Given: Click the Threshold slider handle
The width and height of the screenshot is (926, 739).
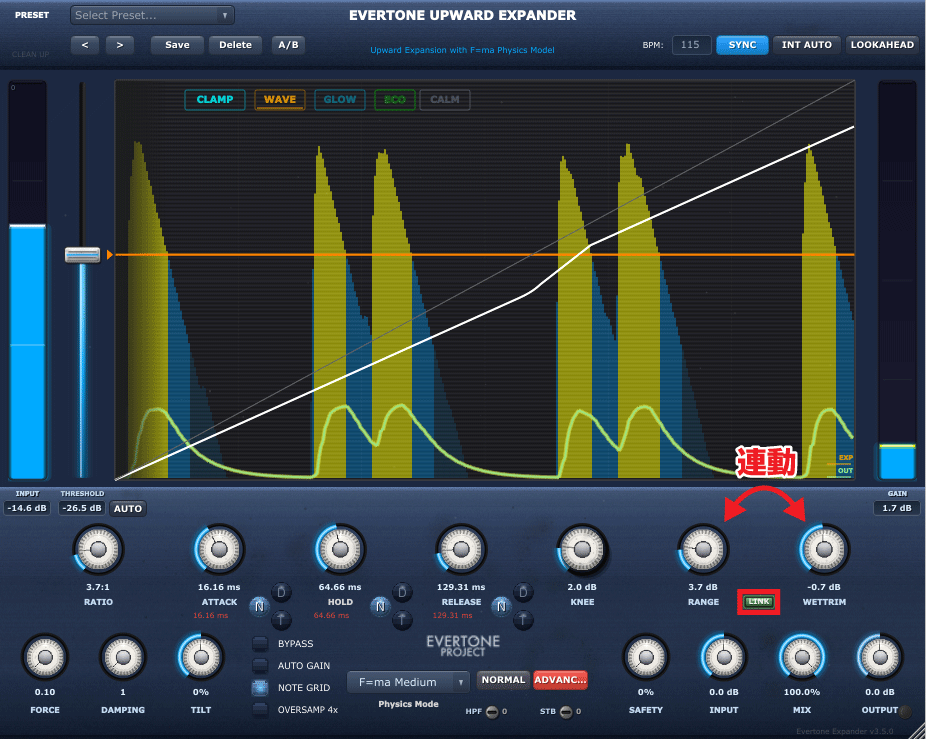Looking at the screenshot, I should [x=82, y=255].
